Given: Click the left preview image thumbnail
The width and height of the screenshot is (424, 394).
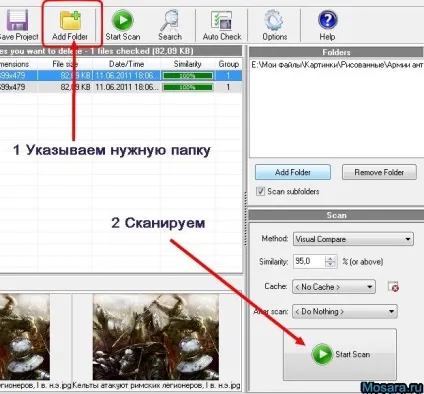Looking at the screenshot, I should click(25, 337).
